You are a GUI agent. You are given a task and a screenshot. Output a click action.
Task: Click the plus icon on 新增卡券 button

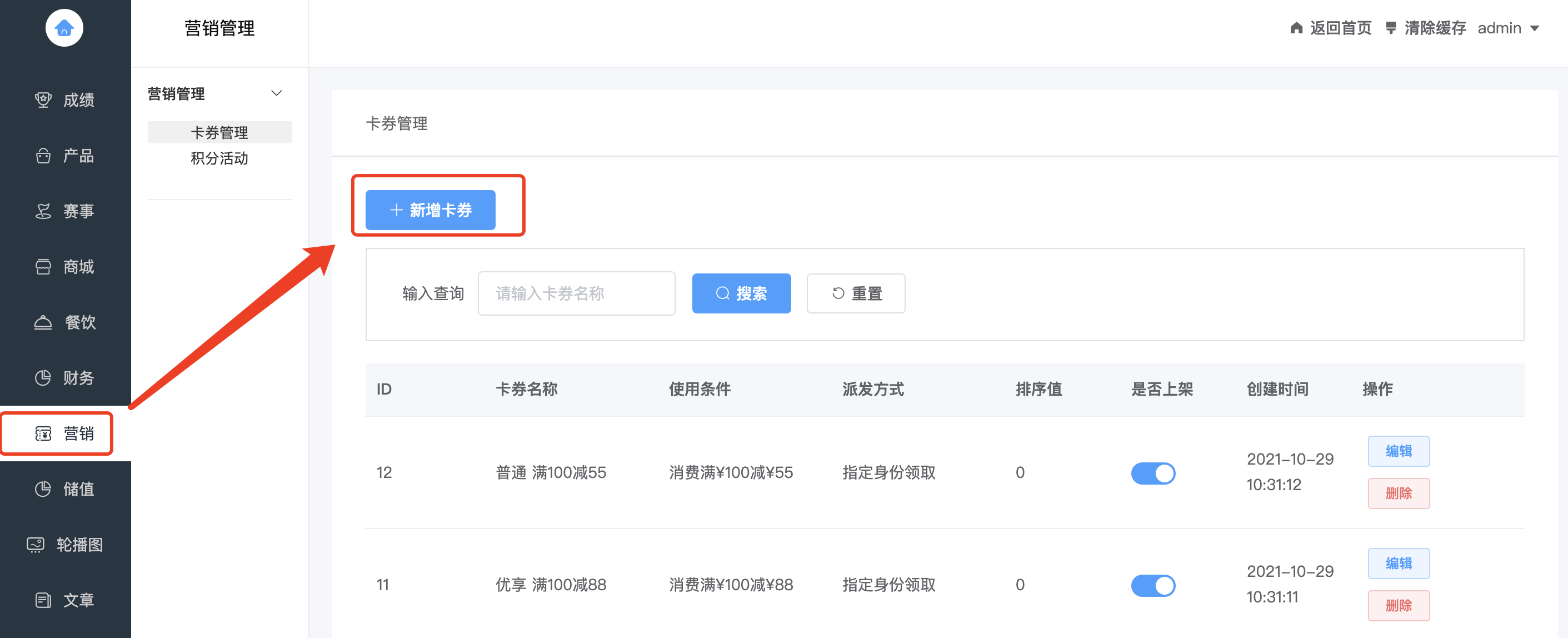point(396,210)
